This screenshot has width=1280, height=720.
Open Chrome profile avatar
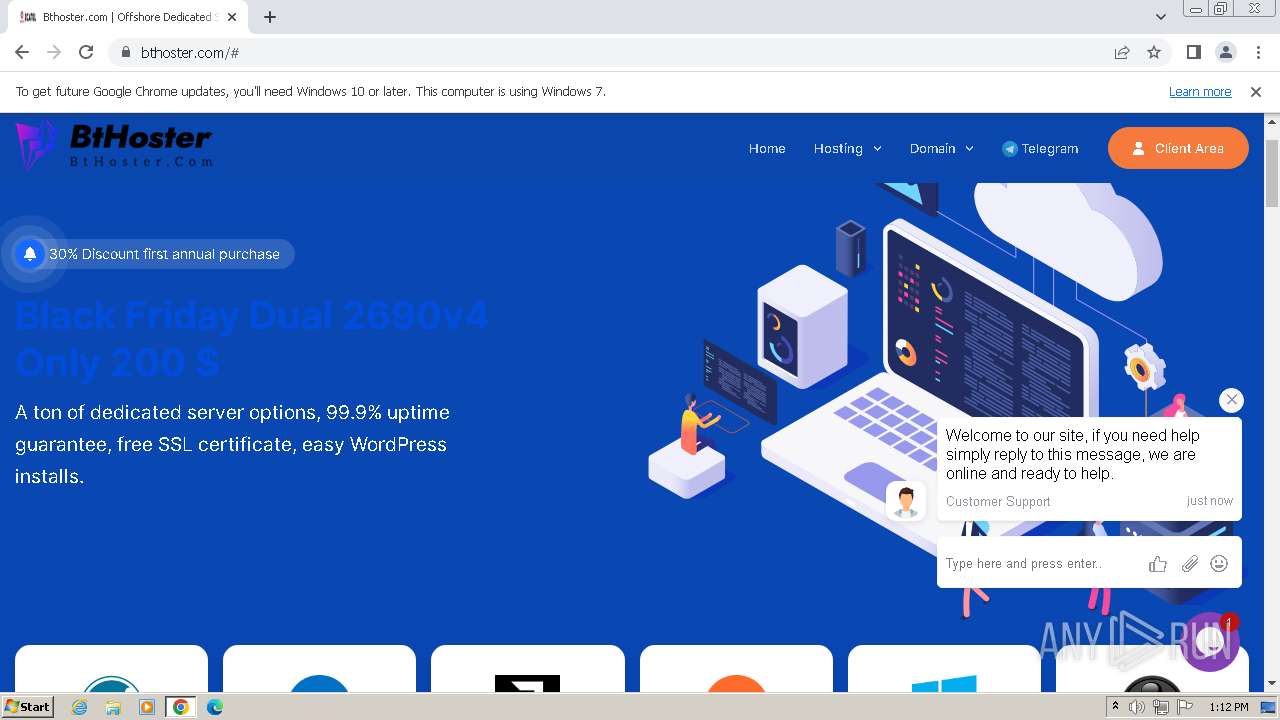pyautogui.click(x=1226, y=52)
